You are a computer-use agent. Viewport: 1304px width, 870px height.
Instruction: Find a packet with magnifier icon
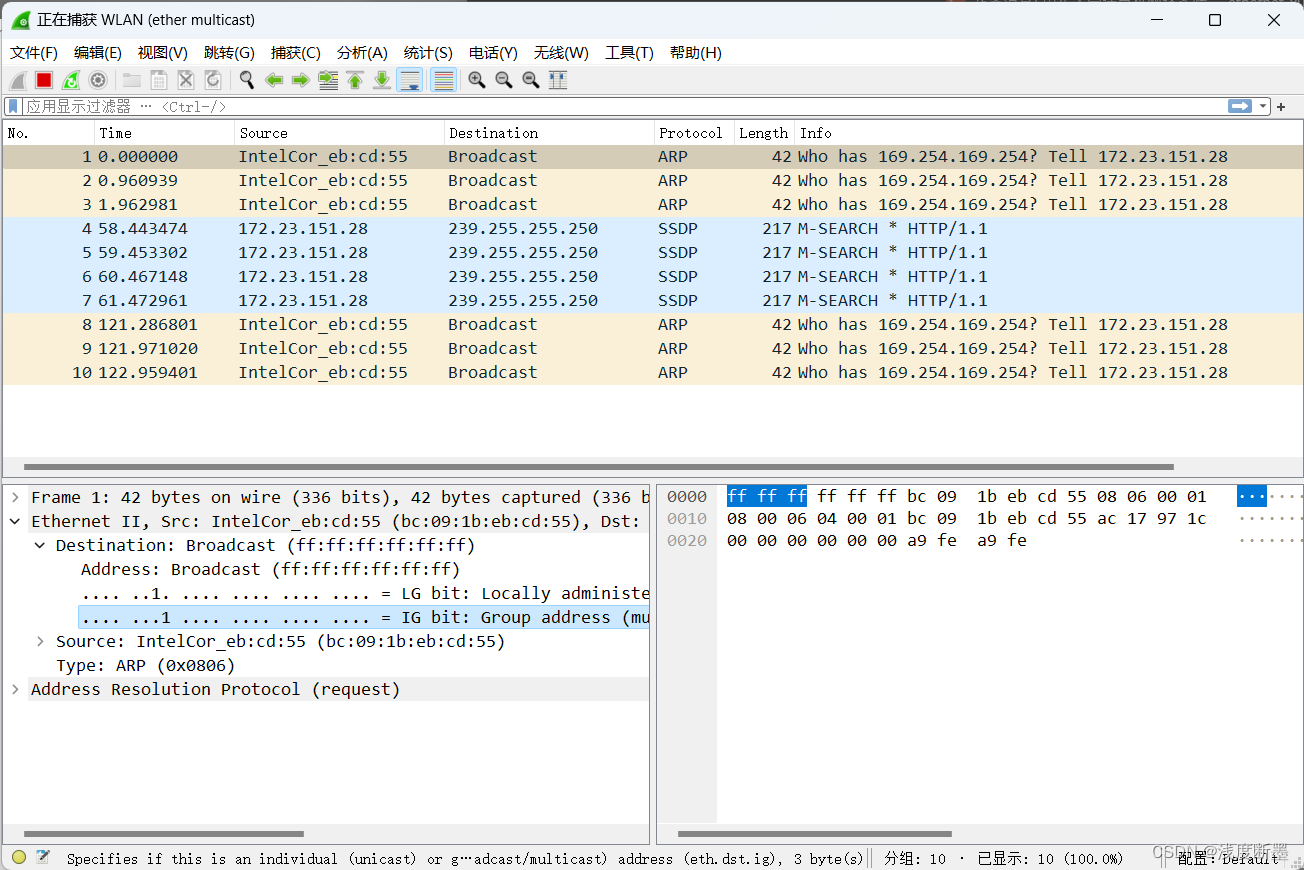(x=247, y=80)
